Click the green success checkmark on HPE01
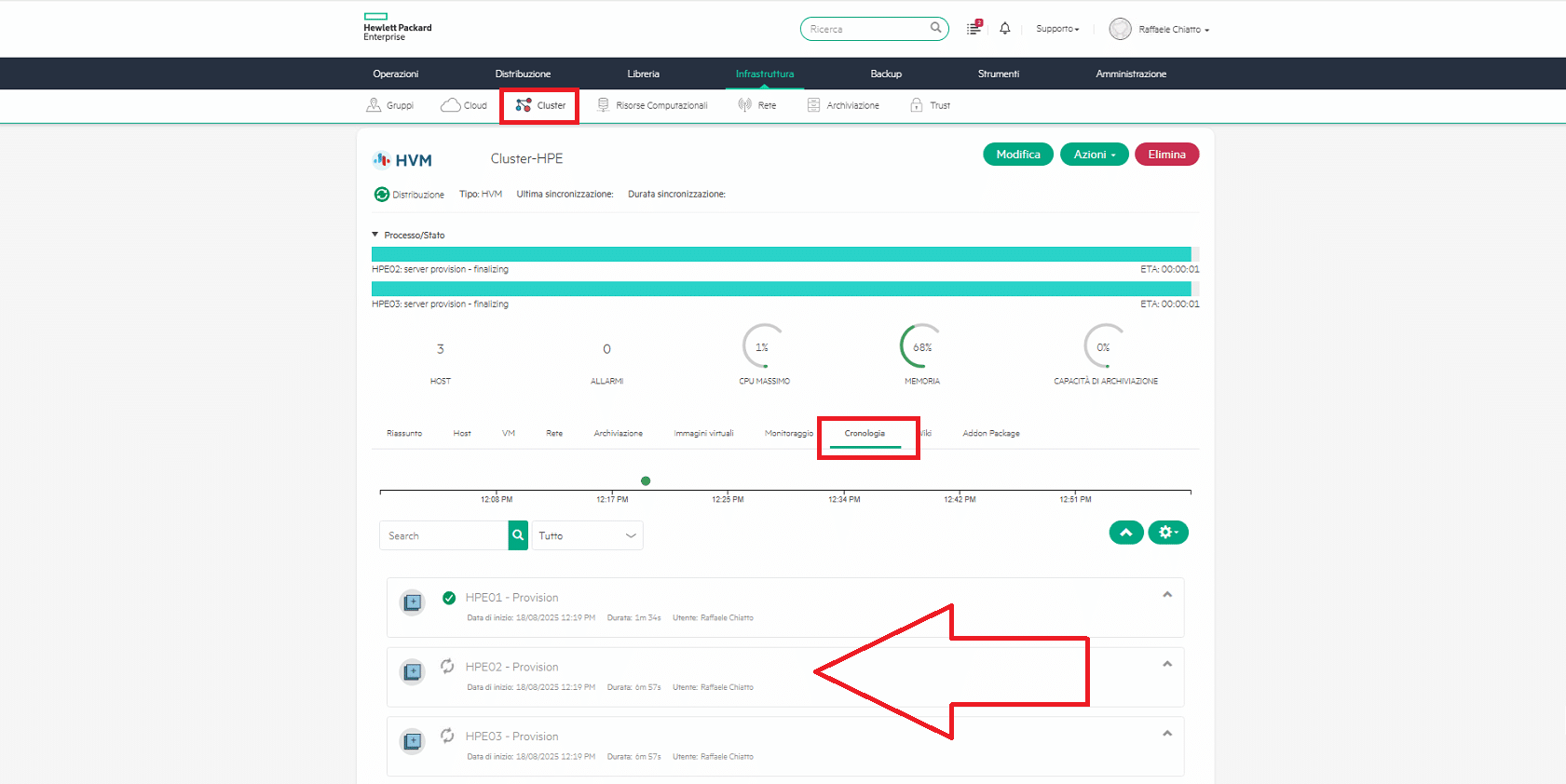 tap(449, 598)
